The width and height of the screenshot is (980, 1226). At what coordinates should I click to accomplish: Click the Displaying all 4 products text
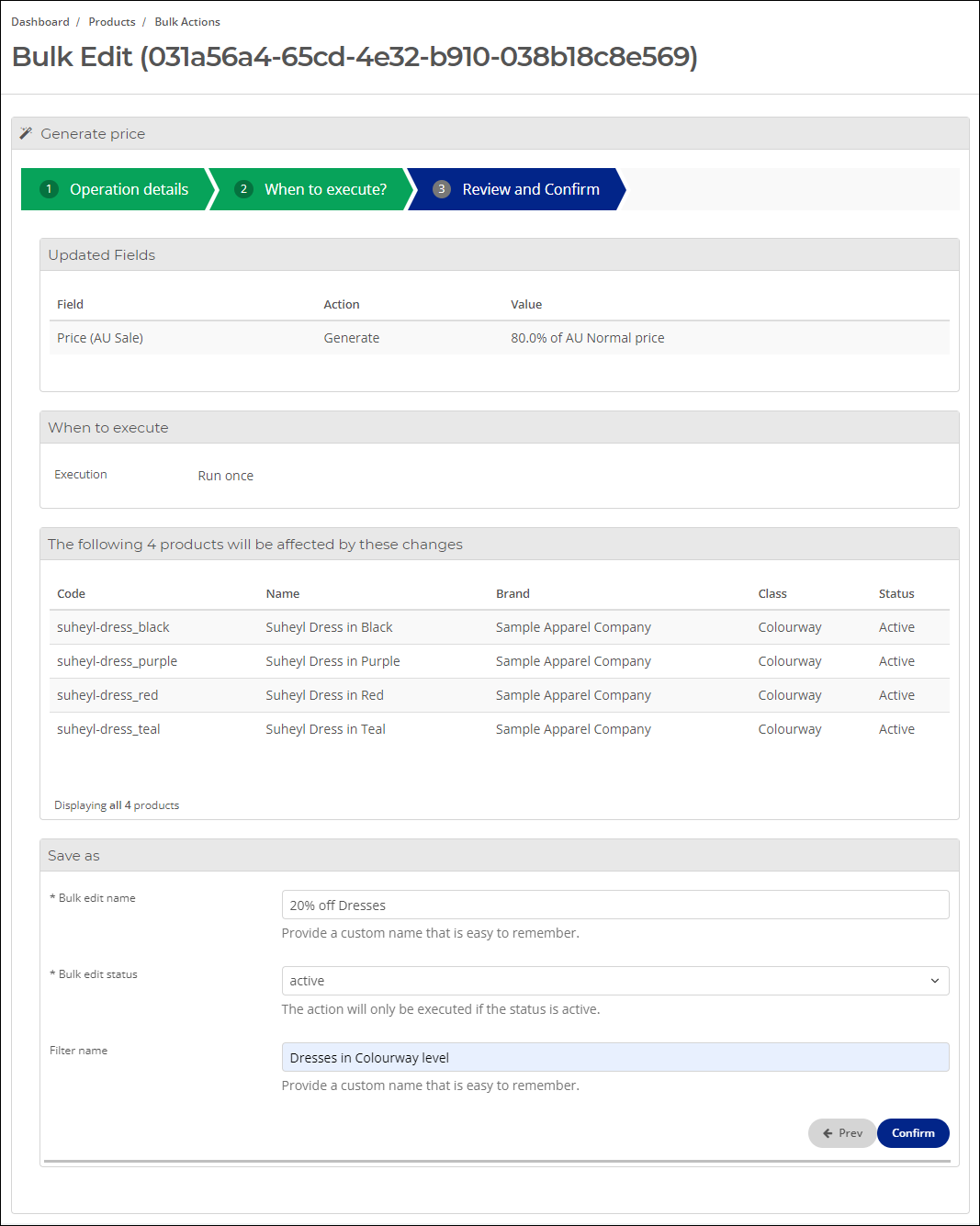click(x=117, y=805)
